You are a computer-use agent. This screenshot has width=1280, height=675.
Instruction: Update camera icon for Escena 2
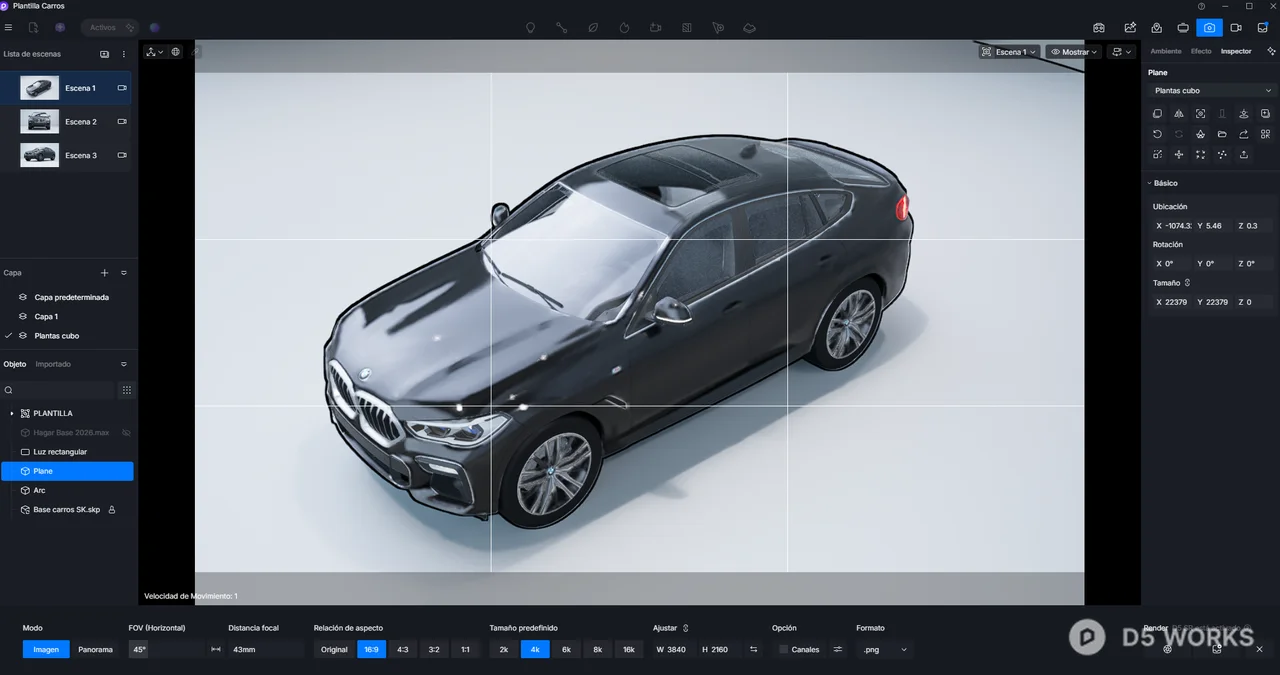tap(122, 121)
